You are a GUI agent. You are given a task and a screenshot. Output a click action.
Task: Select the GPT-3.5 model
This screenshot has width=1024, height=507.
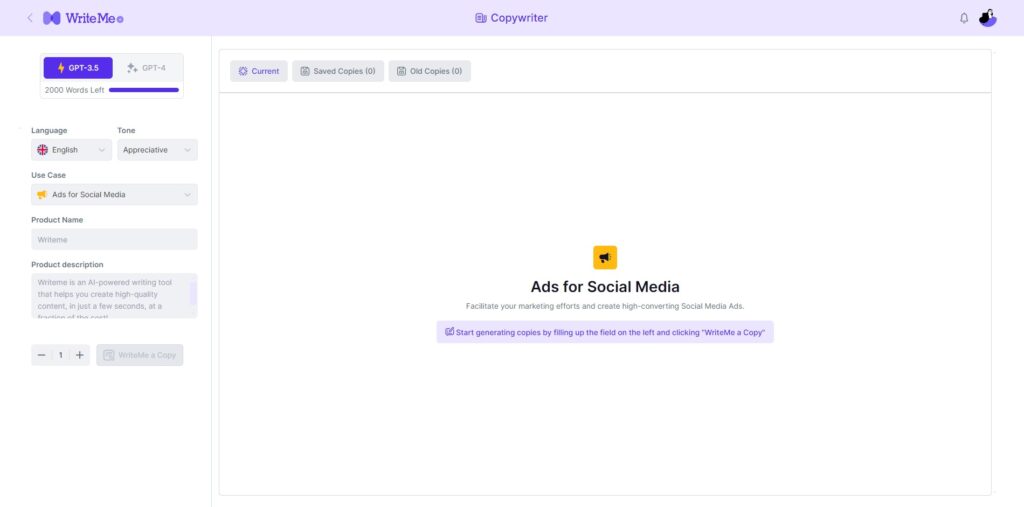(78, 68)
